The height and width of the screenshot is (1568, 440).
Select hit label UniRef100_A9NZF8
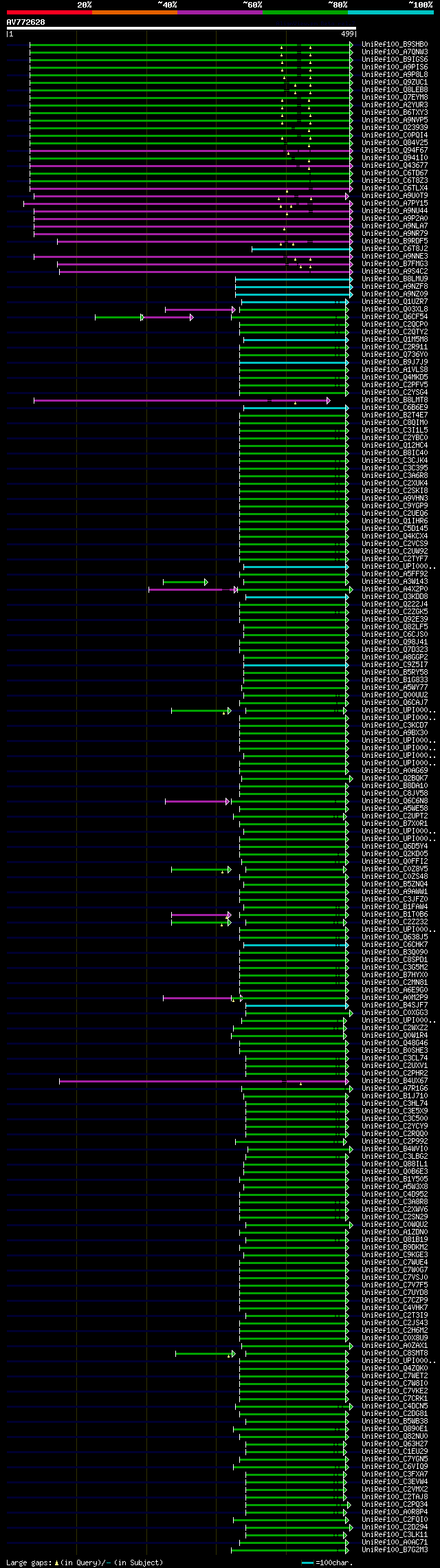pos(395,287)
